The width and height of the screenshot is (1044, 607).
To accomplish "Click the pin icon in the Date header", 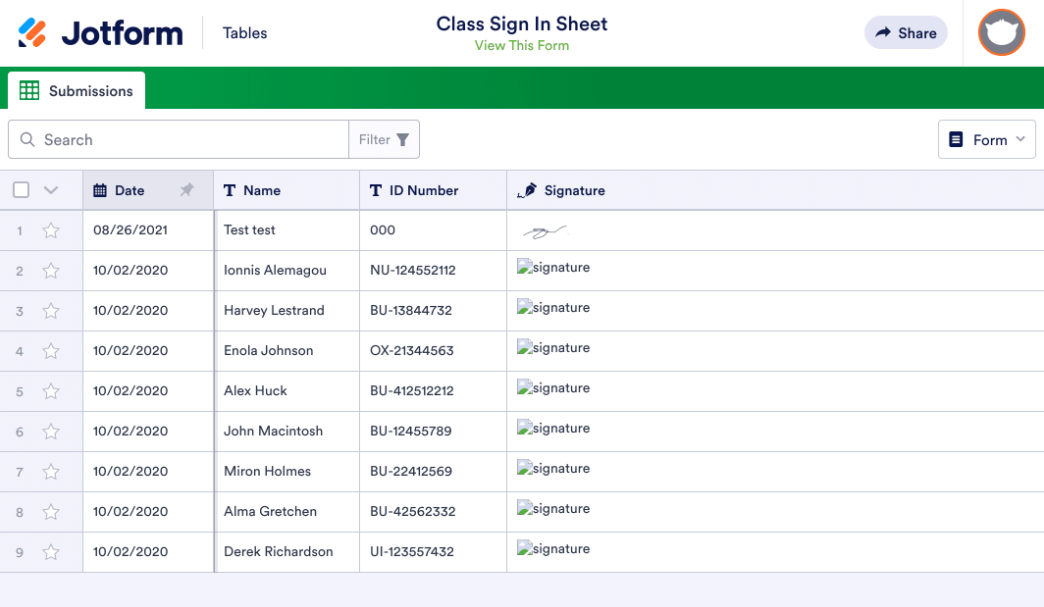I will click(187, 190).
